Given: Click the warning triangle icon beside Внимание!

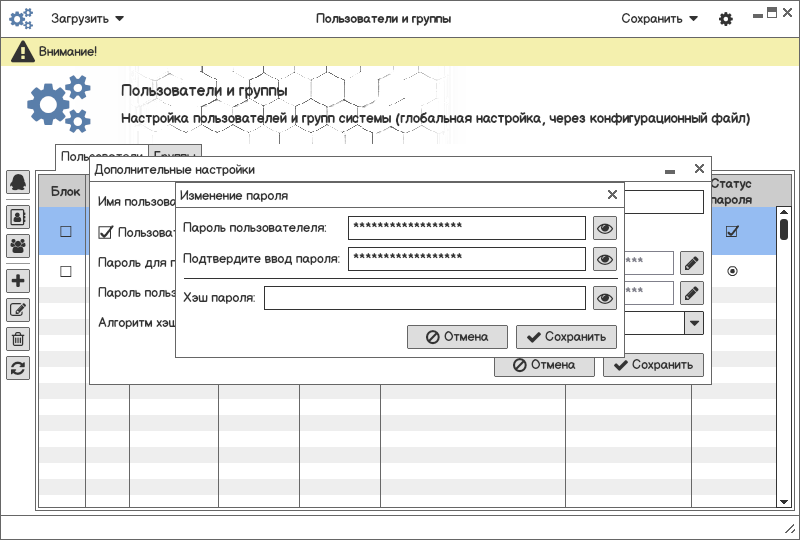Looking at the screenshot, I should 22,52.
